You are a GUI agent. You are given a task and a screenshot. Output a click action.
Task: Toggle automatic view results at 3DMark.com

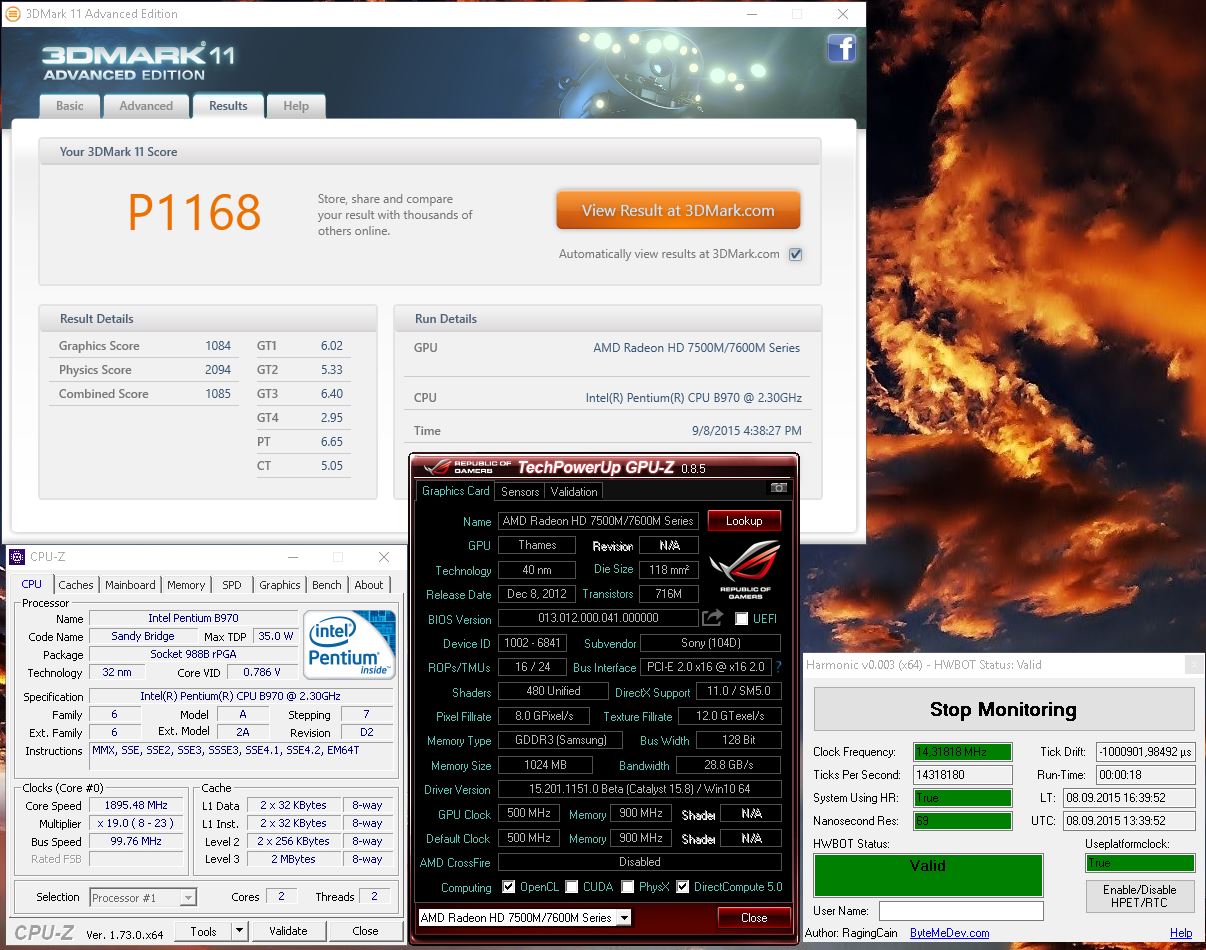tap(796, 254)
